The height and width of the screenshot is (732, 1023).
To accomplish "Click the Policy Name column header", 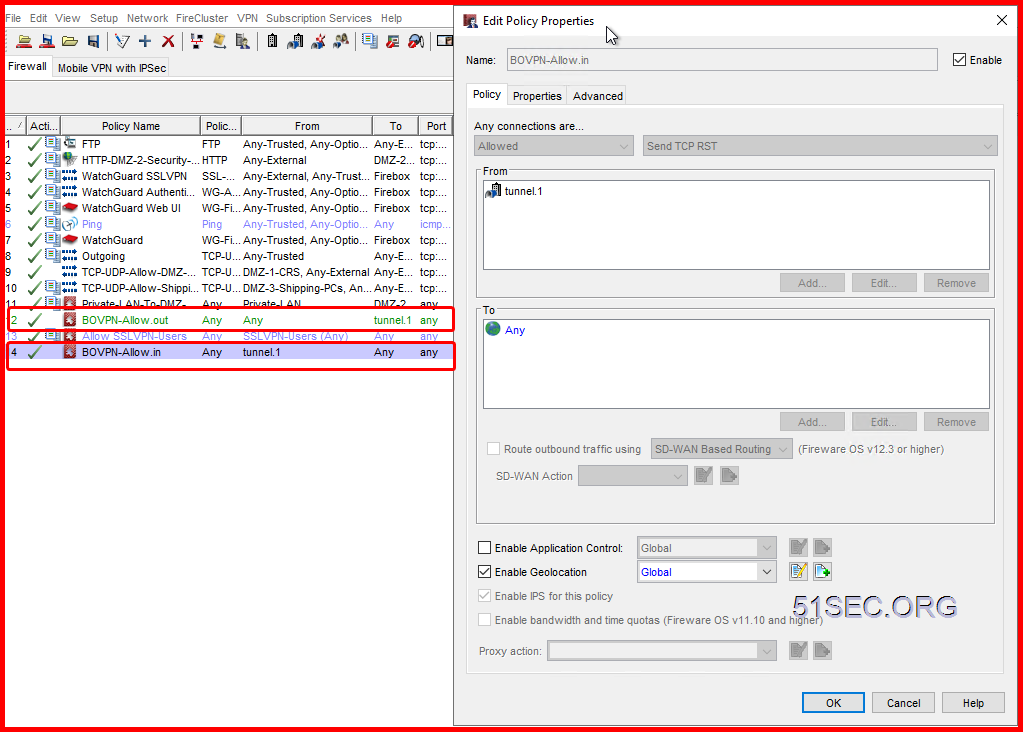I will click(x=130, y=126).
